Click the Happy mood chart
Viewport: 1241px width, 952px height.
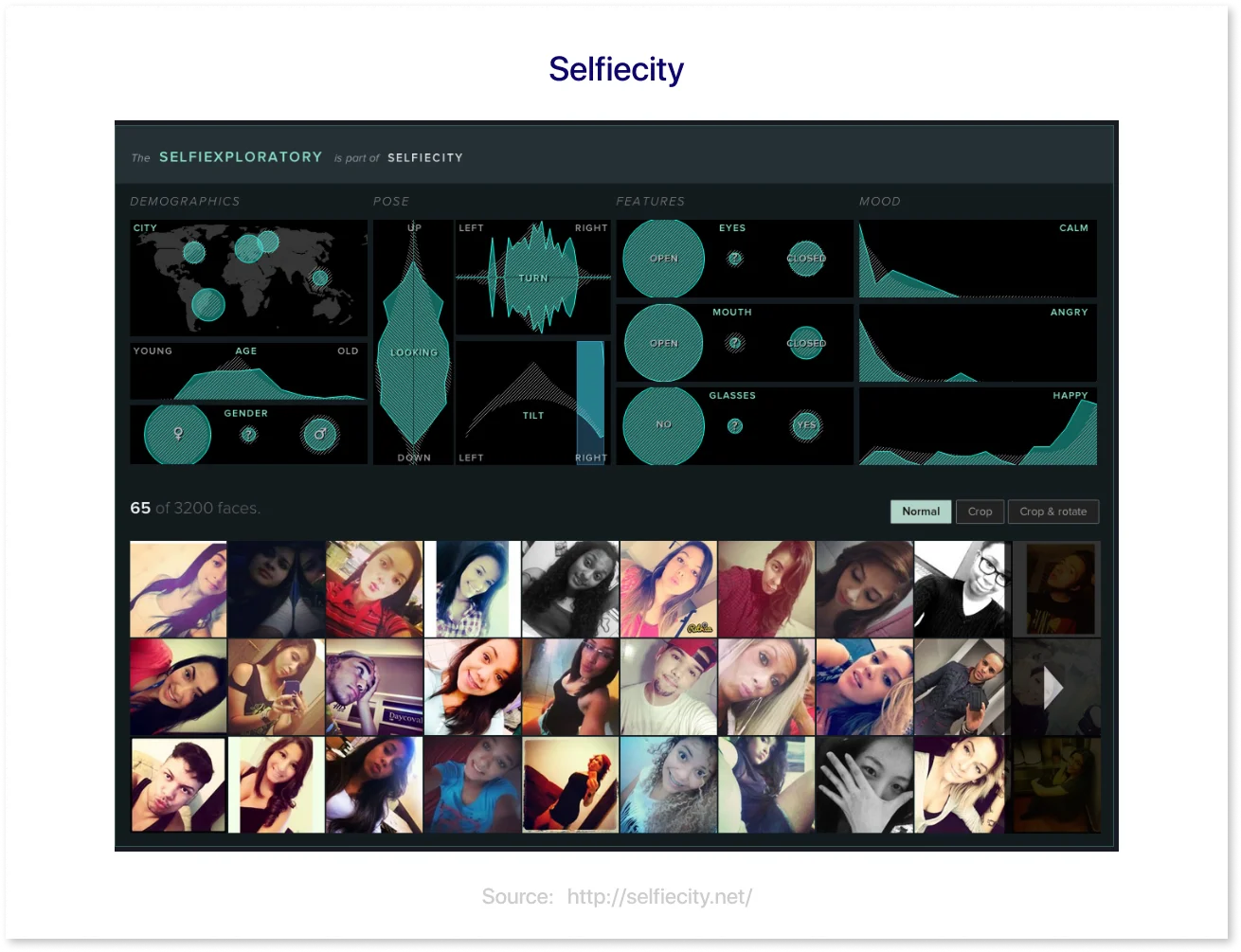point(978,426)
